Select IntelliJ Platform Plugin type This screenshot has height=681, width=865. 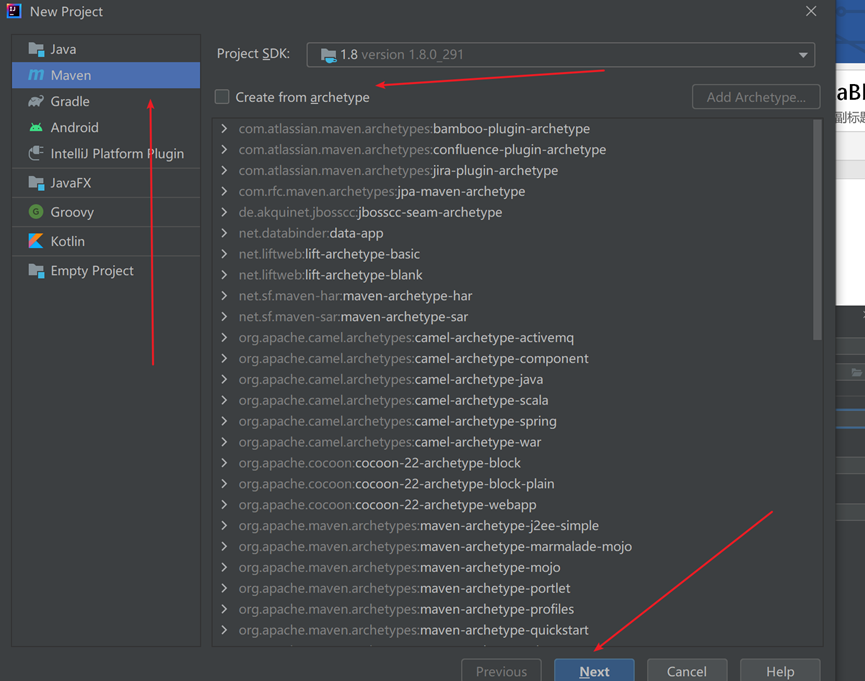(x=106, y=153)
